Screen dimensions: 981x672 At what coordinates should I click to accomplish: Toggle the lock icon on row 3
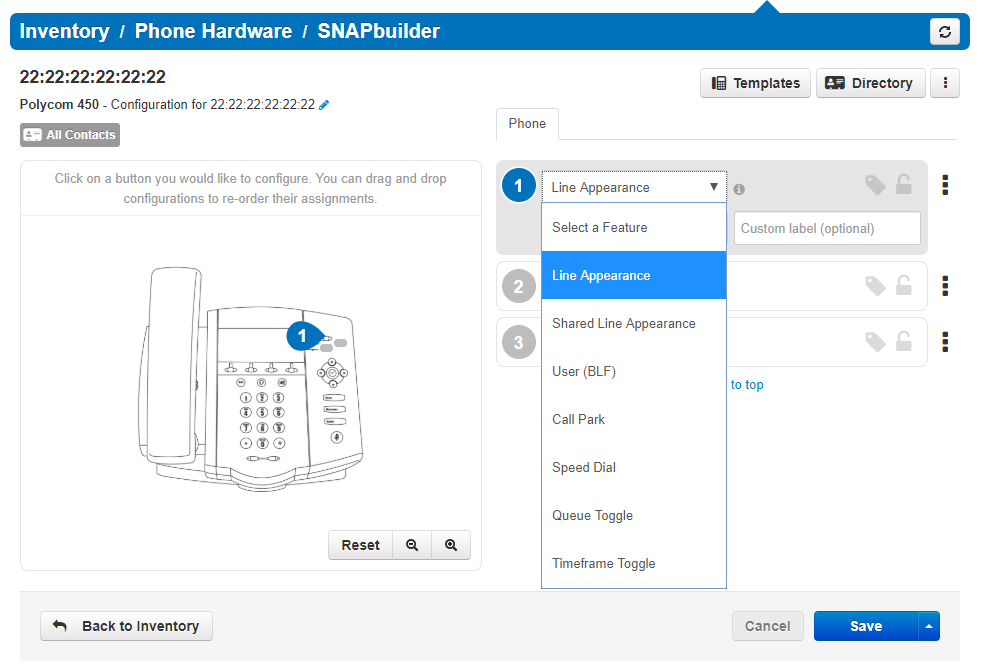(x=903, y=341)
